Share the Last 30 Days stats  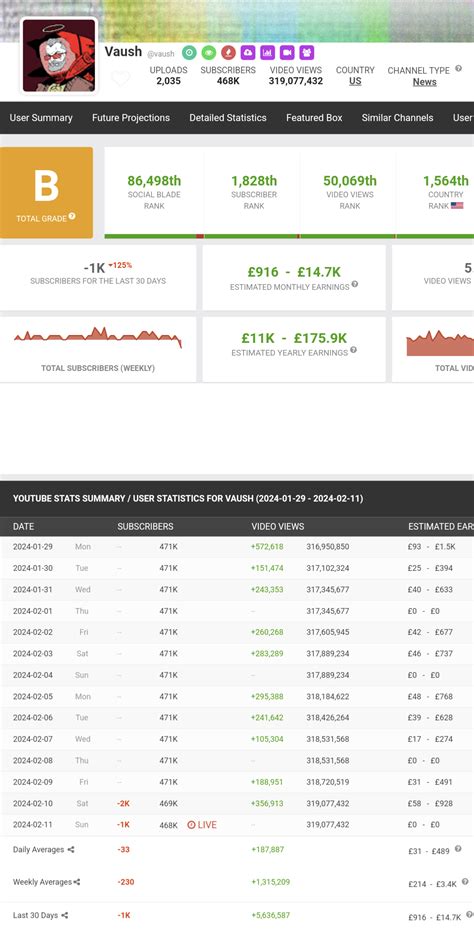click(65, 915)
